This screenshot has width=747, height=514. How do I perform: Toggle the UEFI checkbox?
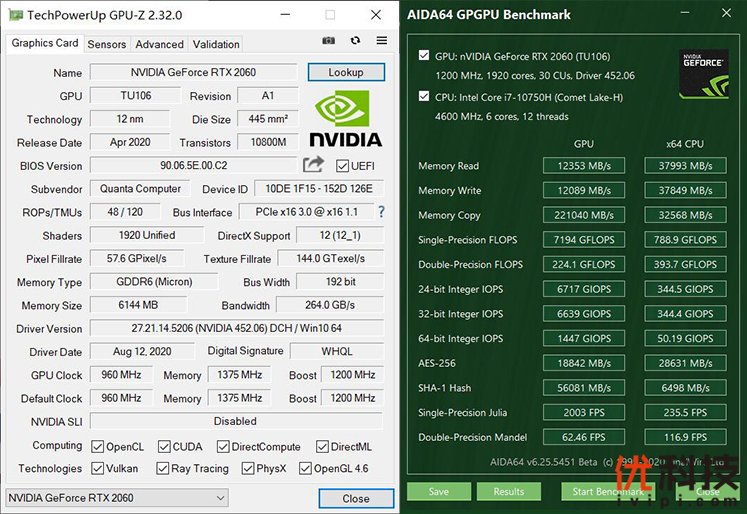click(343, 166)
